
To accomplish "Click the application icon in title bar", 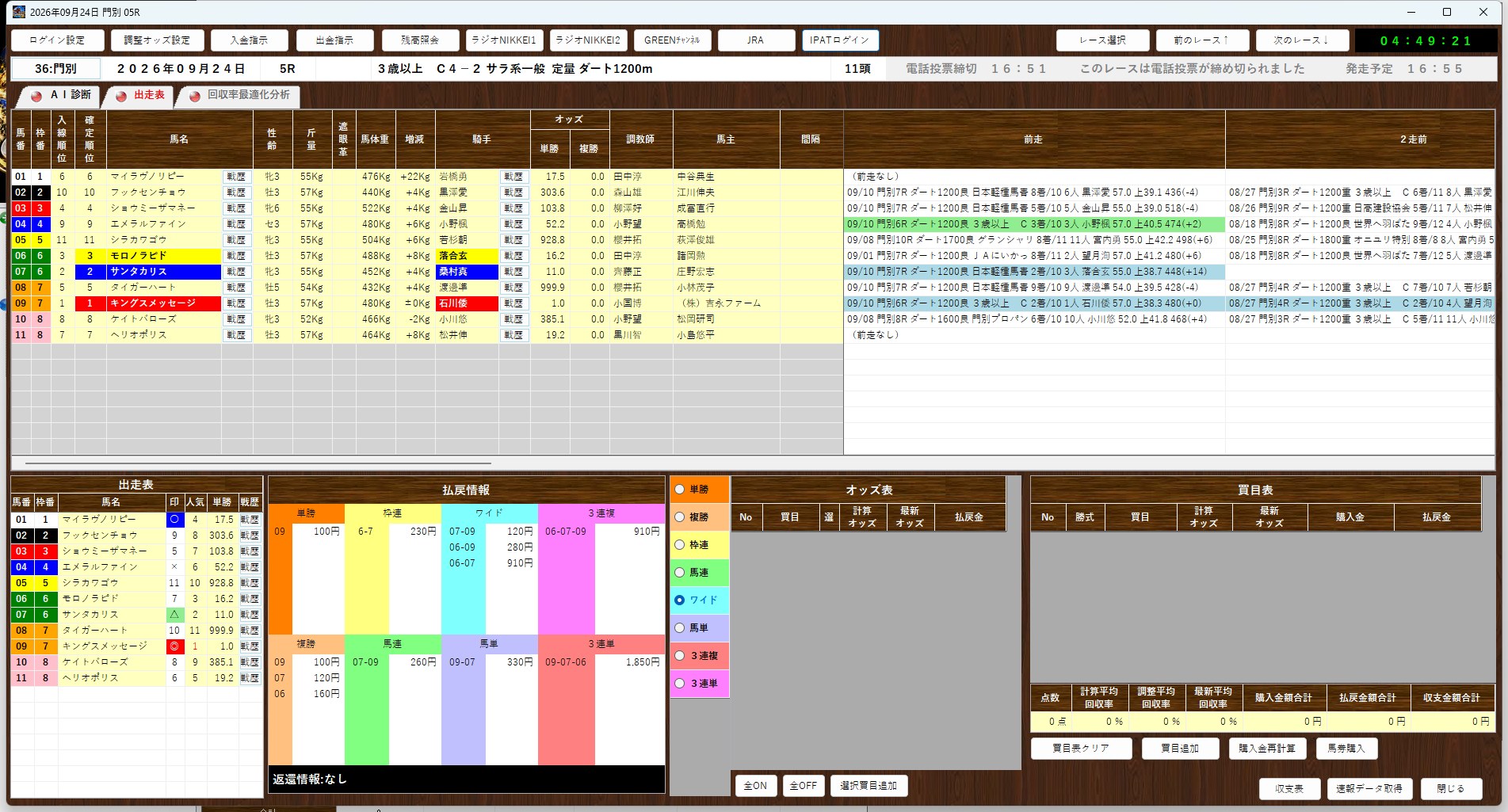I will (18, 12).
